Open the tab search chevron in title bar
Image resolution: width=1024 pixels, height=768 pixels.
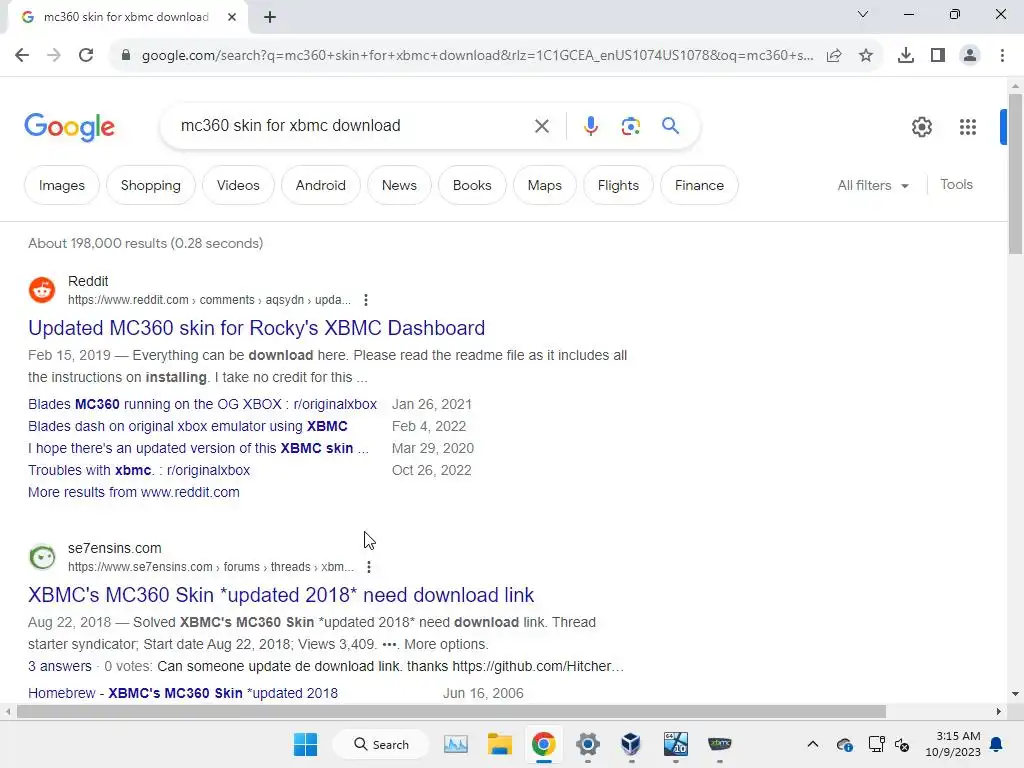(x=863, y=14)
